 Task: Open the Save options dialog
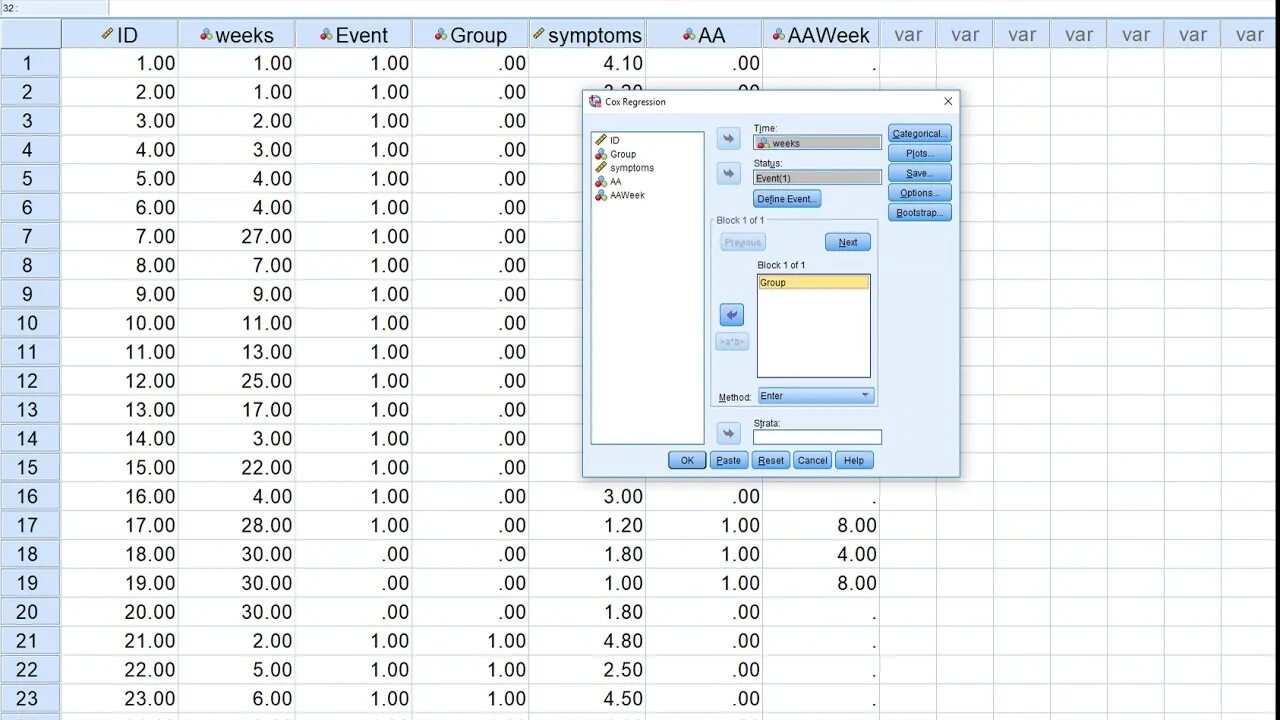point(919,173)
